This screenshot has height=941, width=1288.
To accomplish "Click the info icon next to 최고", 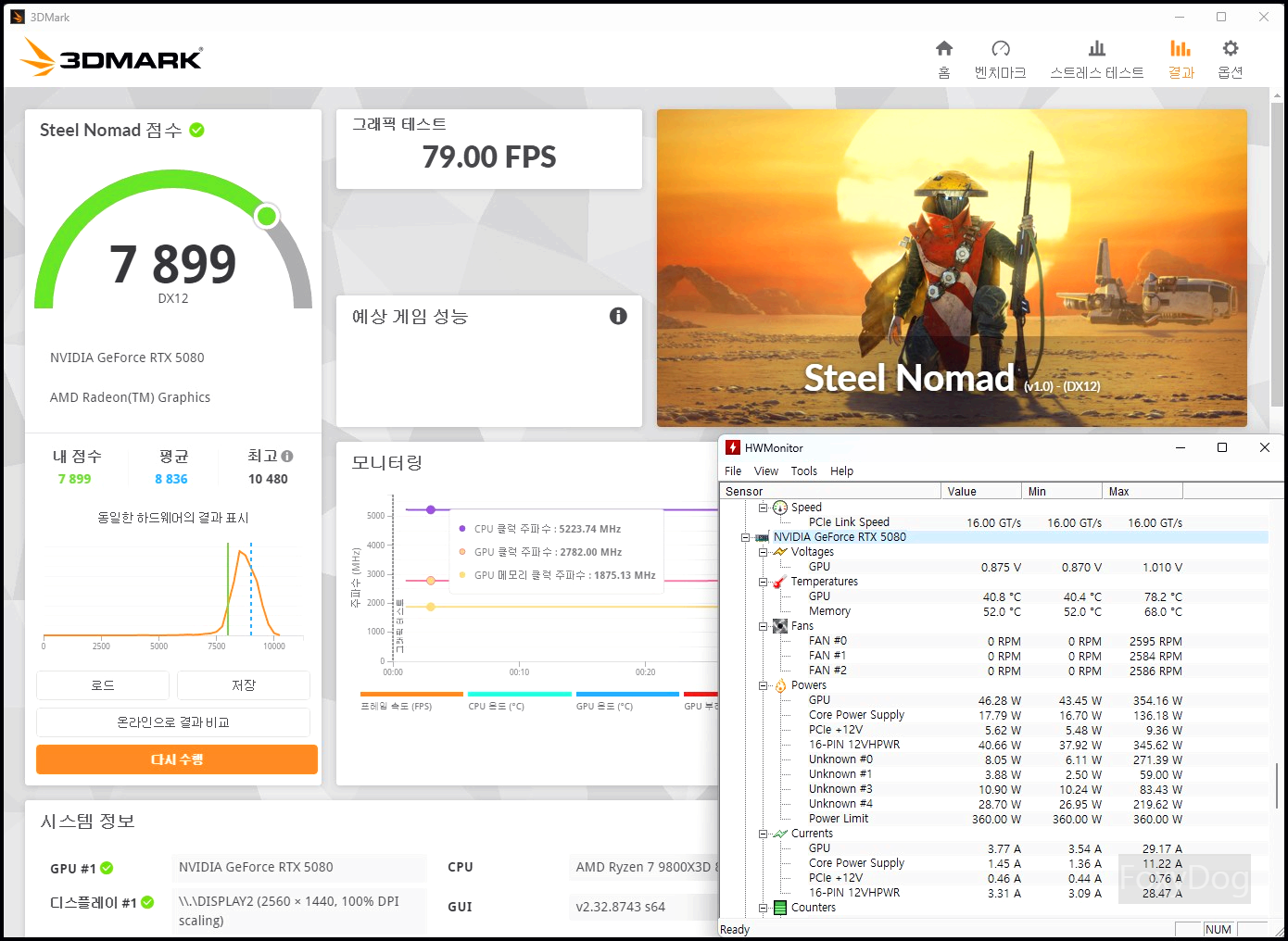I will (287, 456).
